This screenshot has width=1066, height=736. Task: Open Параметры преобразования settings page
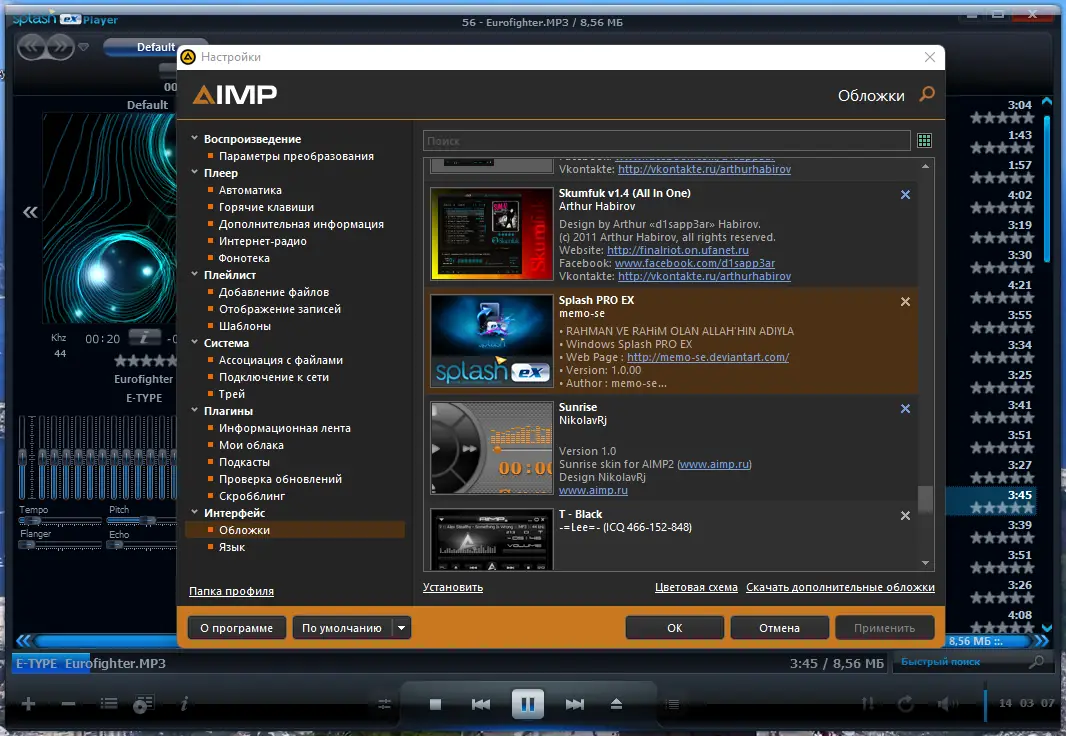pos(296,156)
